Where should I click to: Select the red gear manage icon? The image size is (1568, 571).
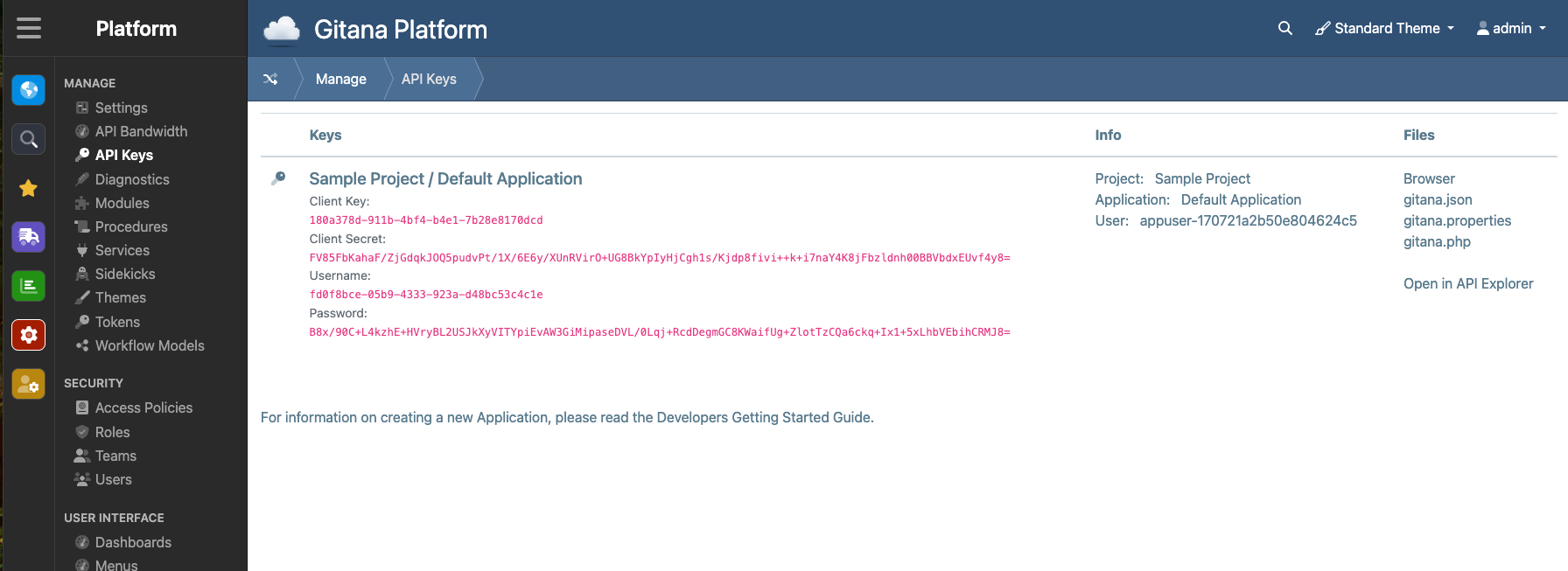coord(29,335)
